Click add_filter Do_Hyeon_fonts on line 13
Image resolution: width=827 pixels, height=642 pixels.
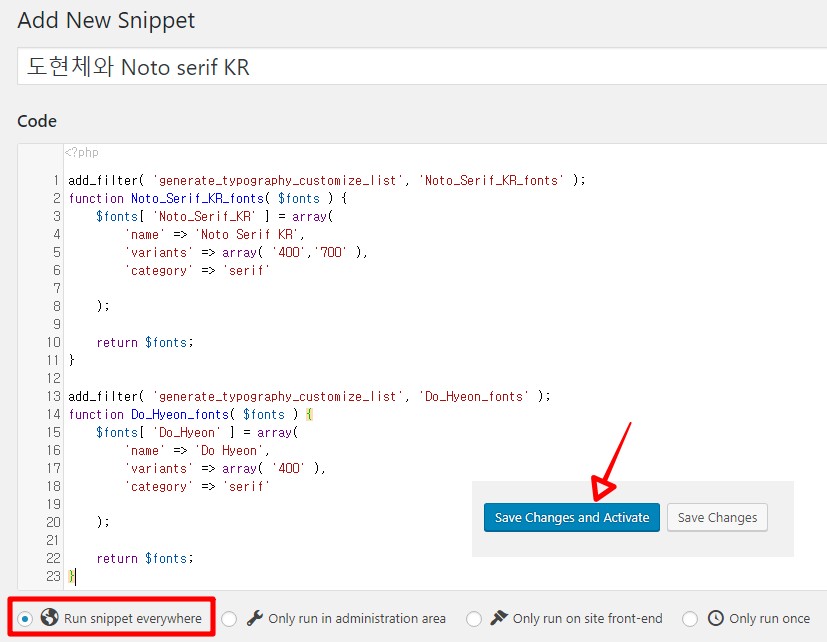coord(310,396)
